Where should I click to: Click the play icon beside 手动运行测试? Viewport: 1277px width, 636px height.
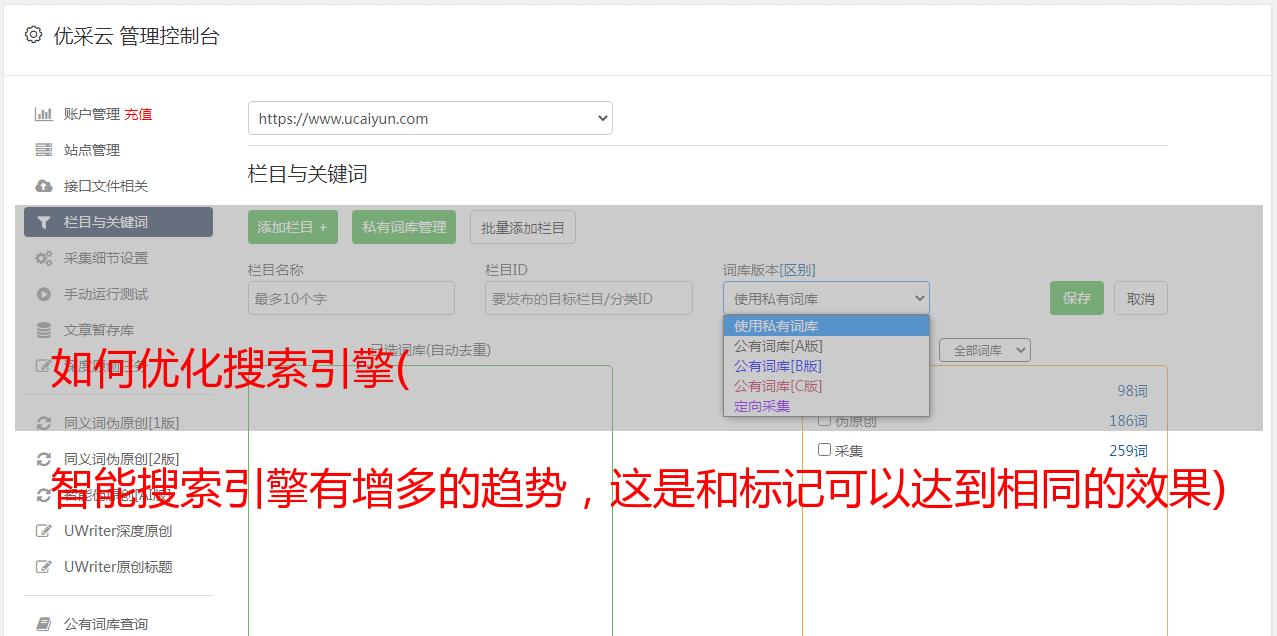(43, 294)
